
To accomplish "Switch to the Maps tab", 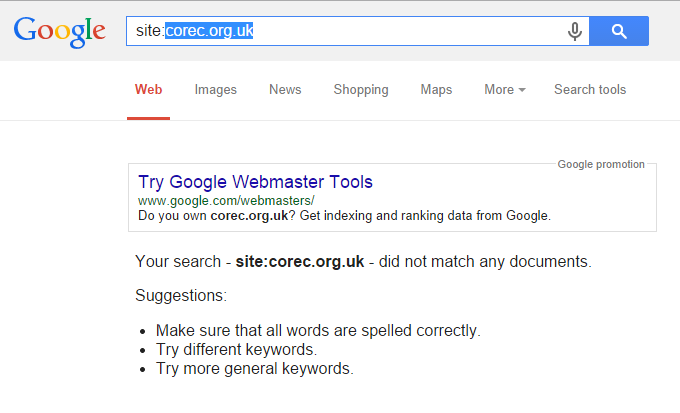I will coord(436,89).
